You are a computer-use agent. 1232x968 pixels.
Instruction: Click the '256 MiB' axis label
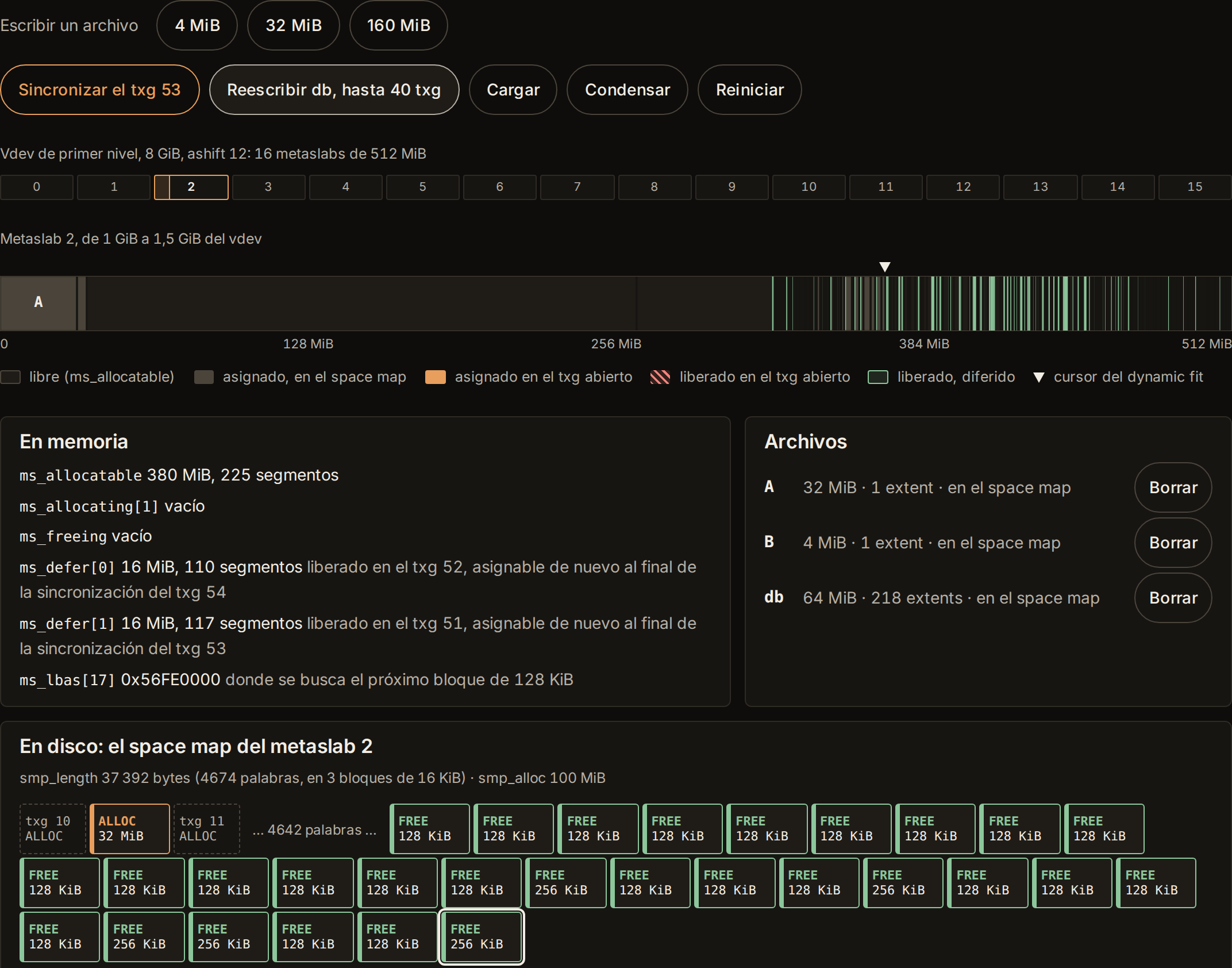(x=616, y=344)
